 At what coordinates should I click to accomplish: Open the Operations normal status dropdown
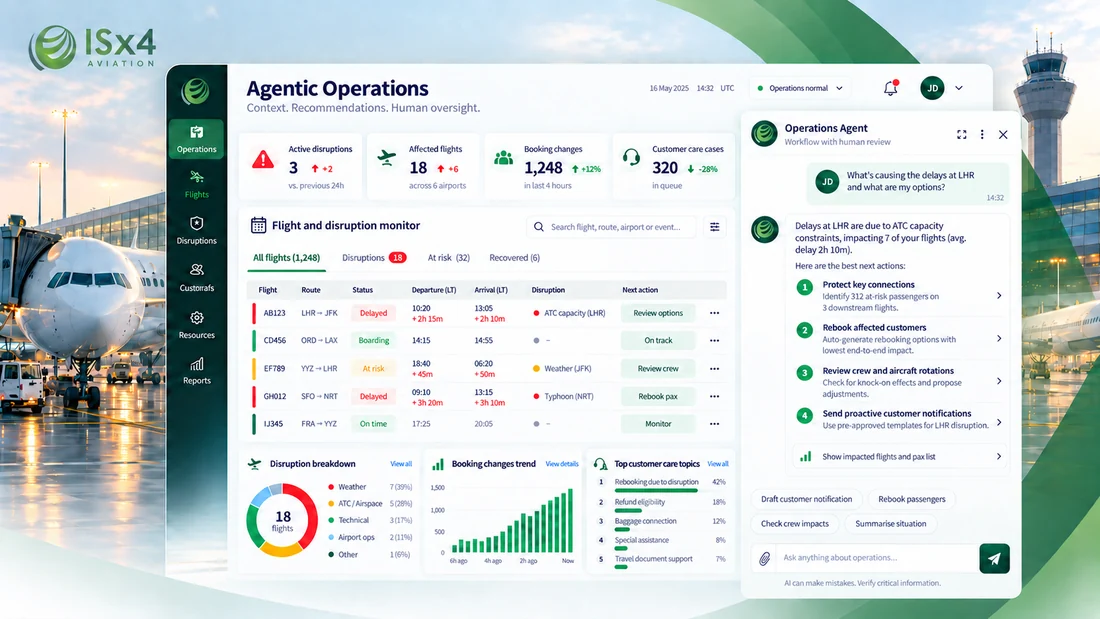click(x=800, y=88)
